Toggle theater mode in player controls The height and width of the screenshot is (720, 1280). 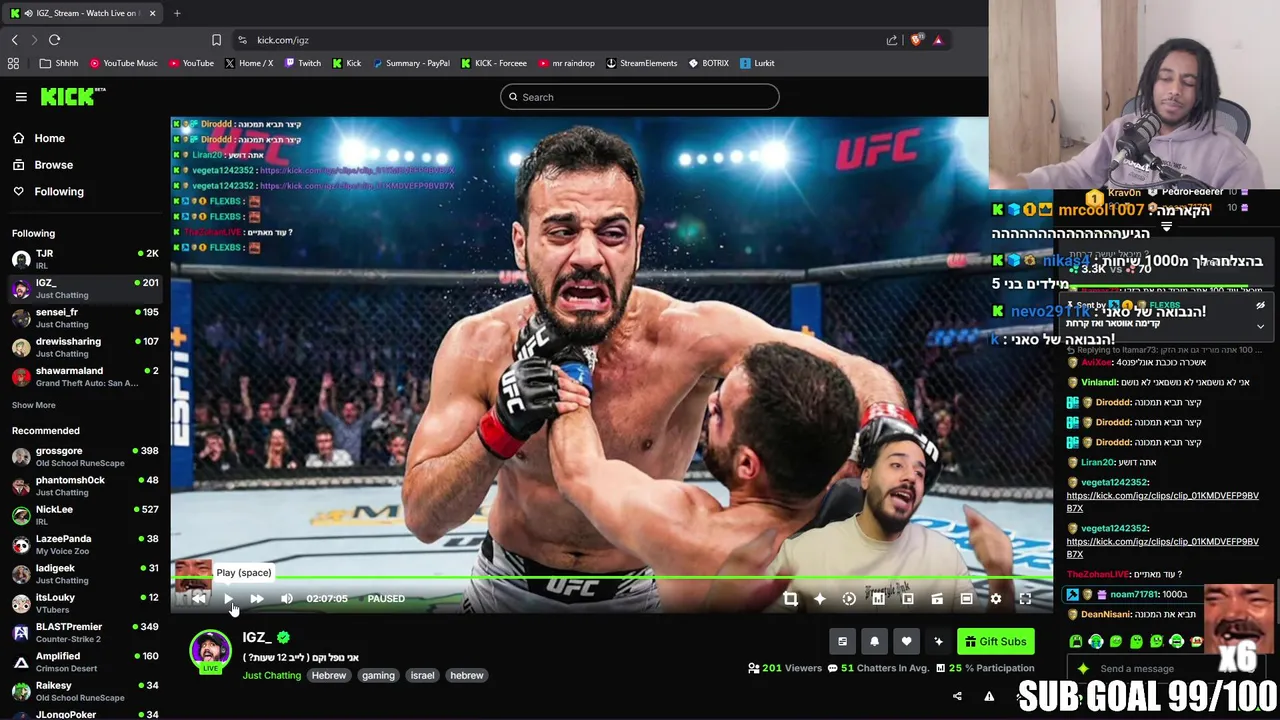point(966,598)
